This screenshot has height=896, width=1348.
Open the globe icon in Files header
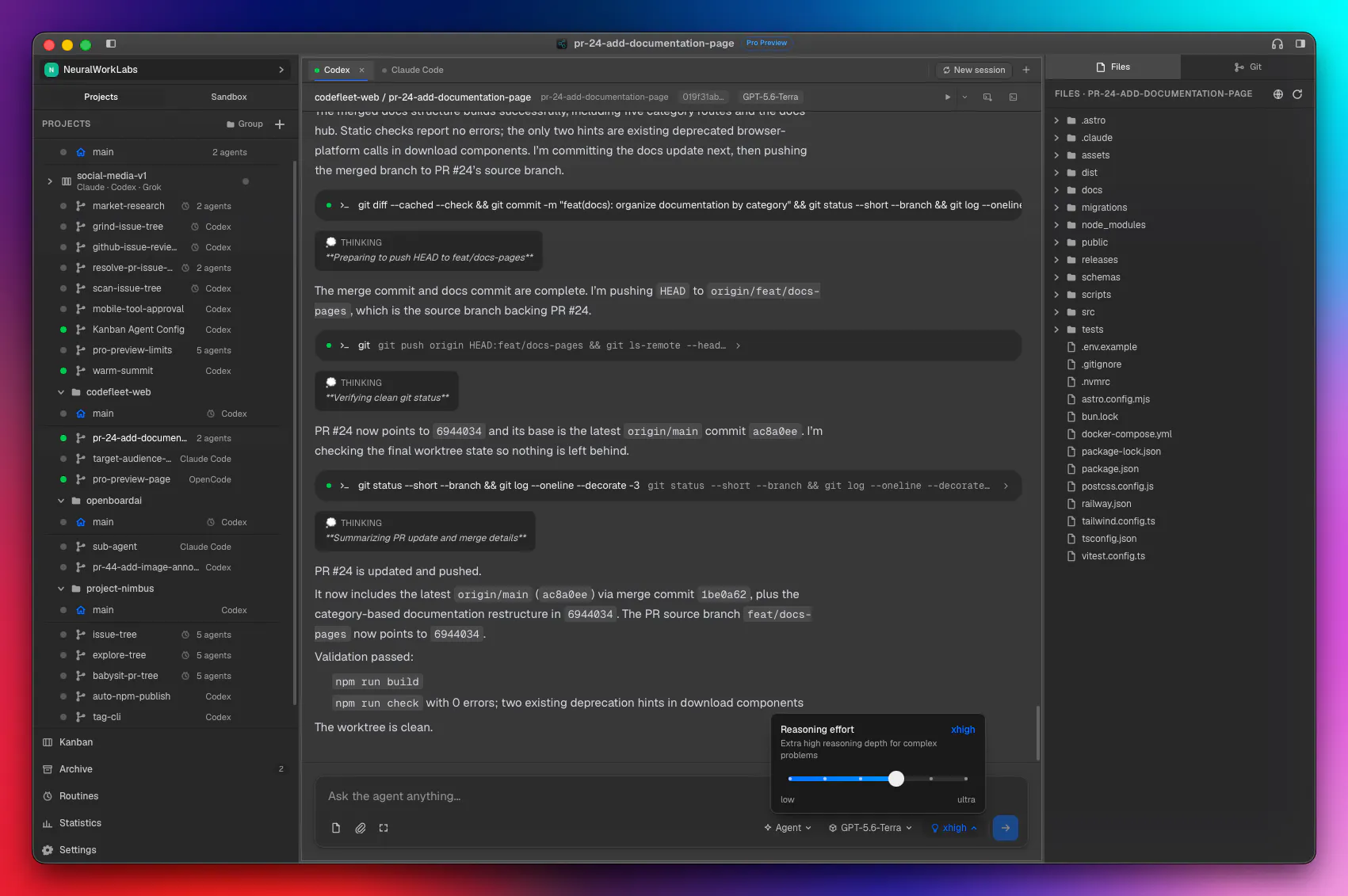coord(1278,94)
